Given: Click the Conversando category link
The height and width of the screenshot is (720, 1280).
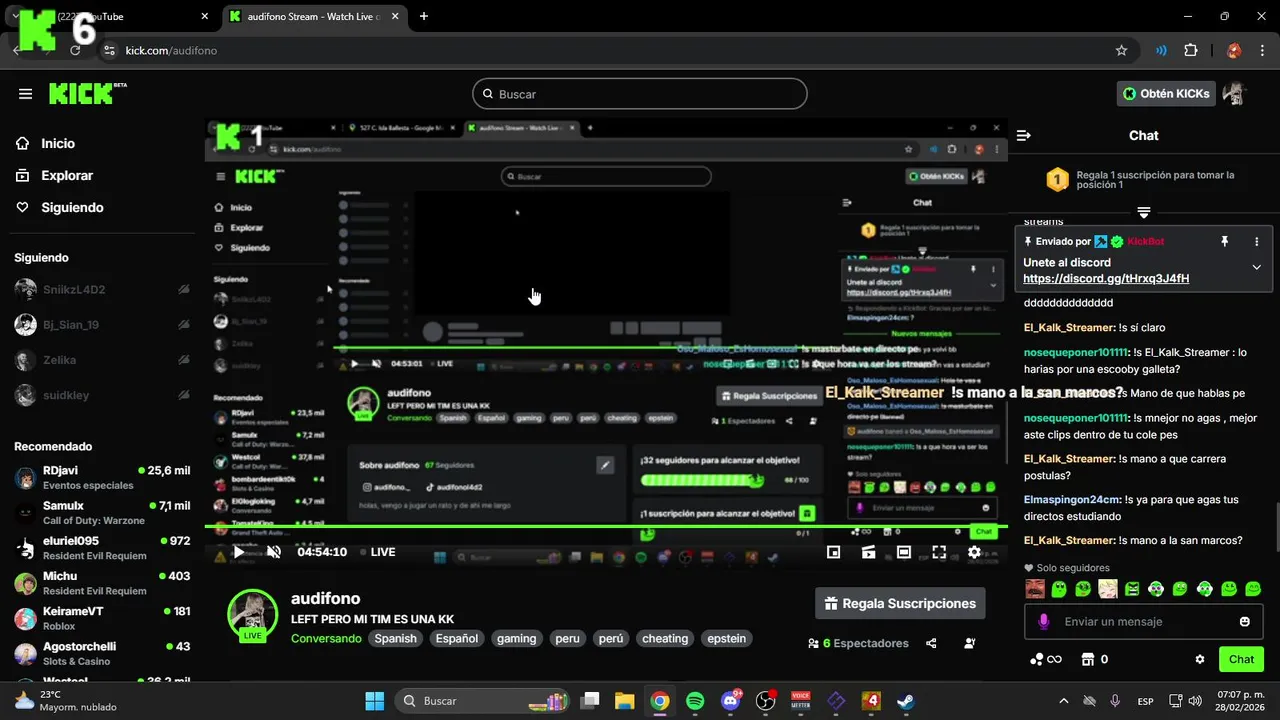Looking at the screenshot, I should tap(326, 638).
